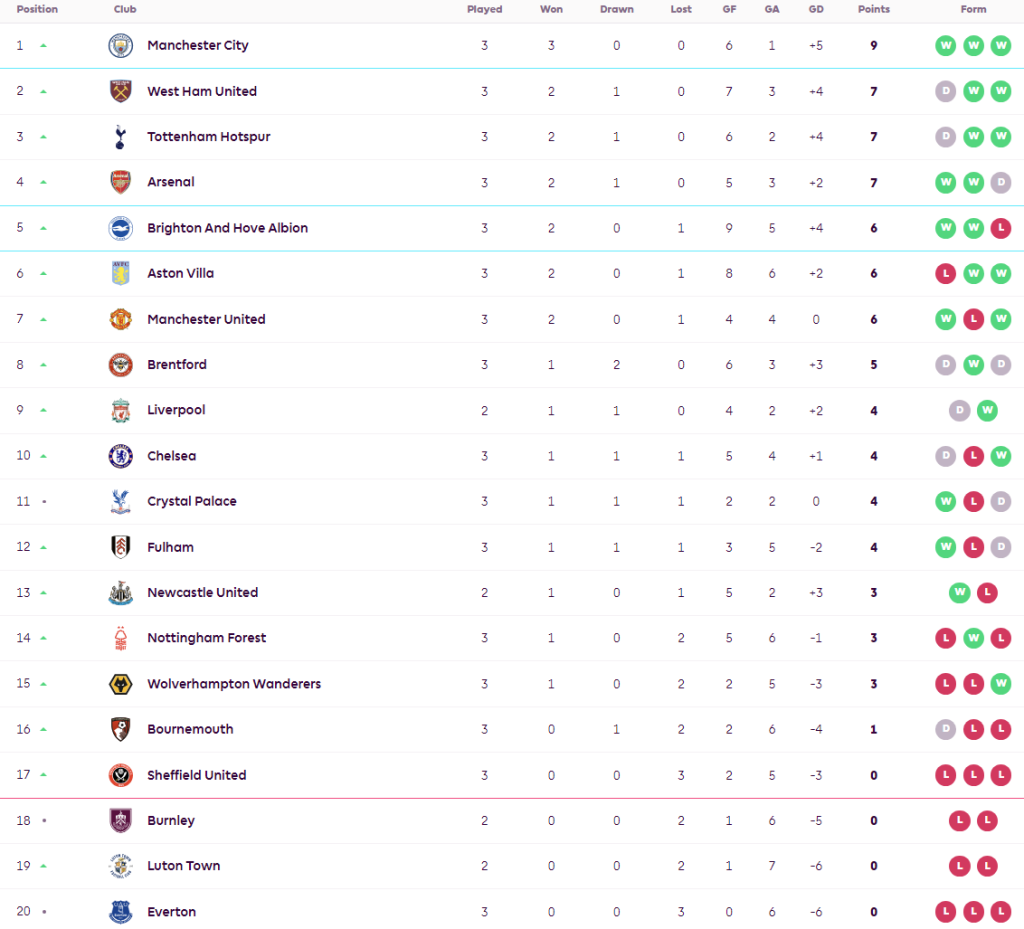
Task: Click the Played column header
Action: [484, 9]
